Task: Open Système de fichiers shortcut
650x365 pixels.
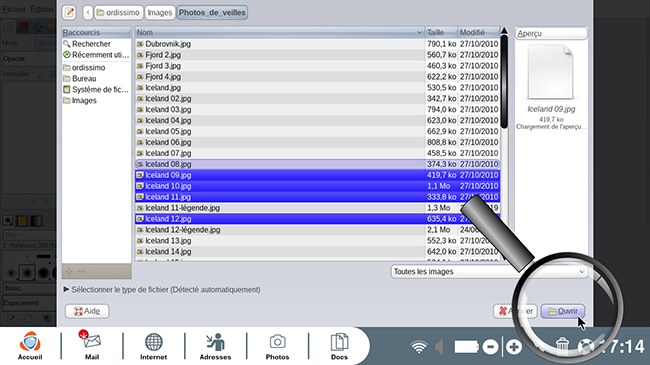Action: coord(96,90)
